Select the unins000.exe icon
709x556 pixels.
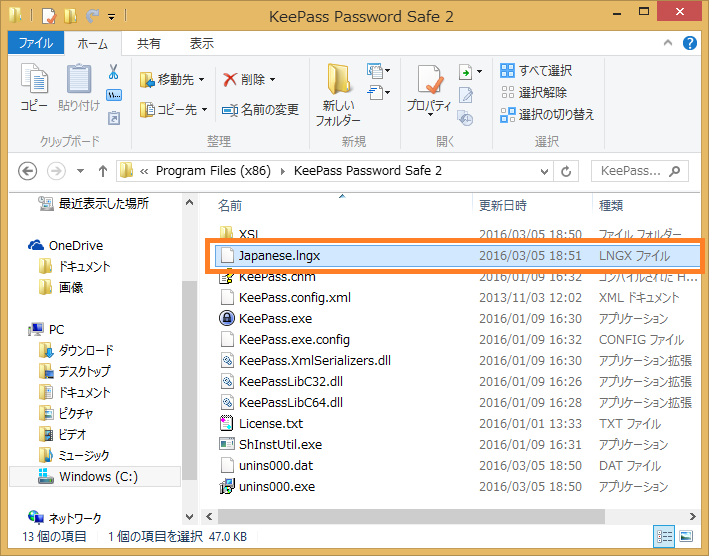[227, 487]
